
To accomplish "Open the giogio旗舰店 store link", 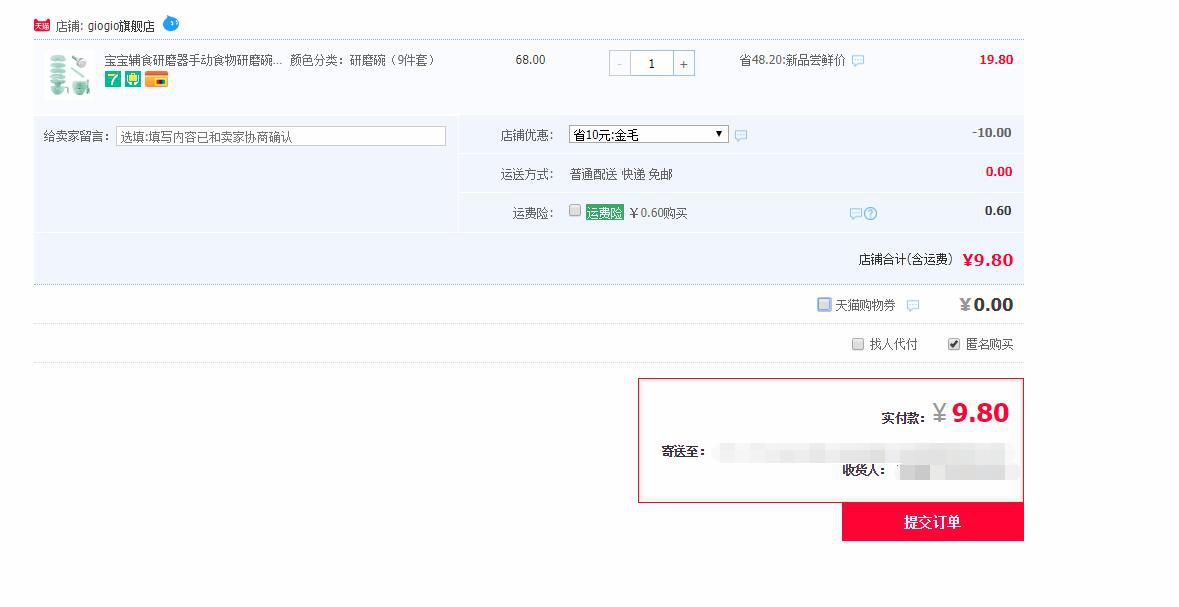I will click(x=120, y=26).
